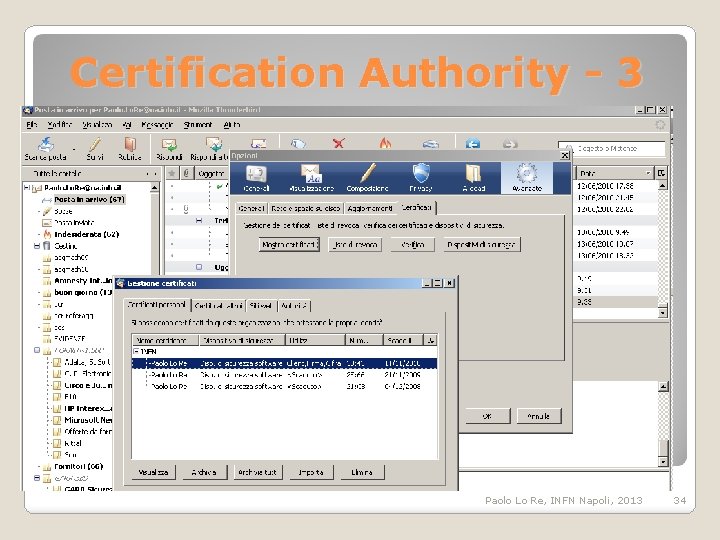Open the Strumenti menu

pos(197,124)
